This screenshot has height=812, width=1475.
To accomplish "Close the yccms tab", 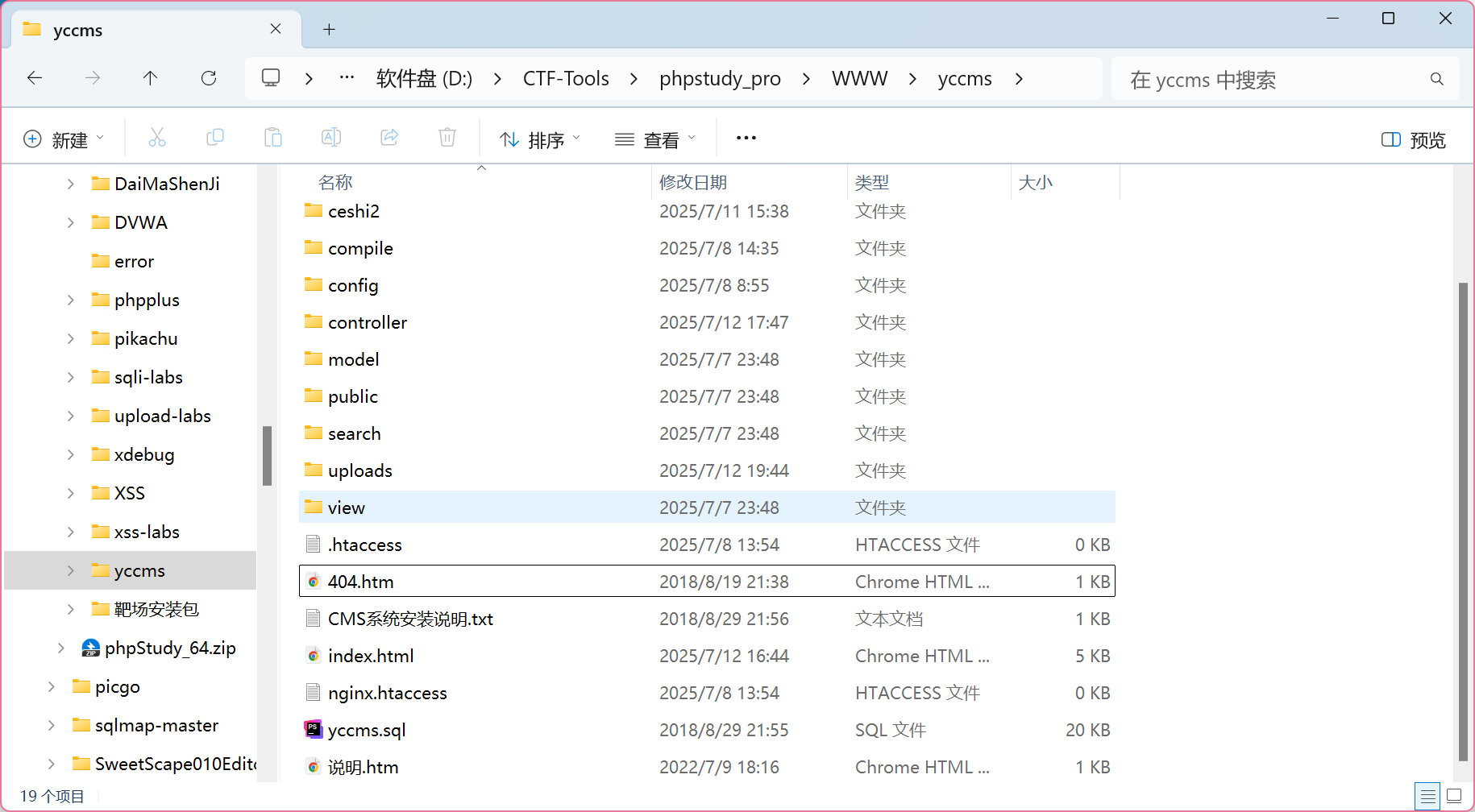I will 276,29.
